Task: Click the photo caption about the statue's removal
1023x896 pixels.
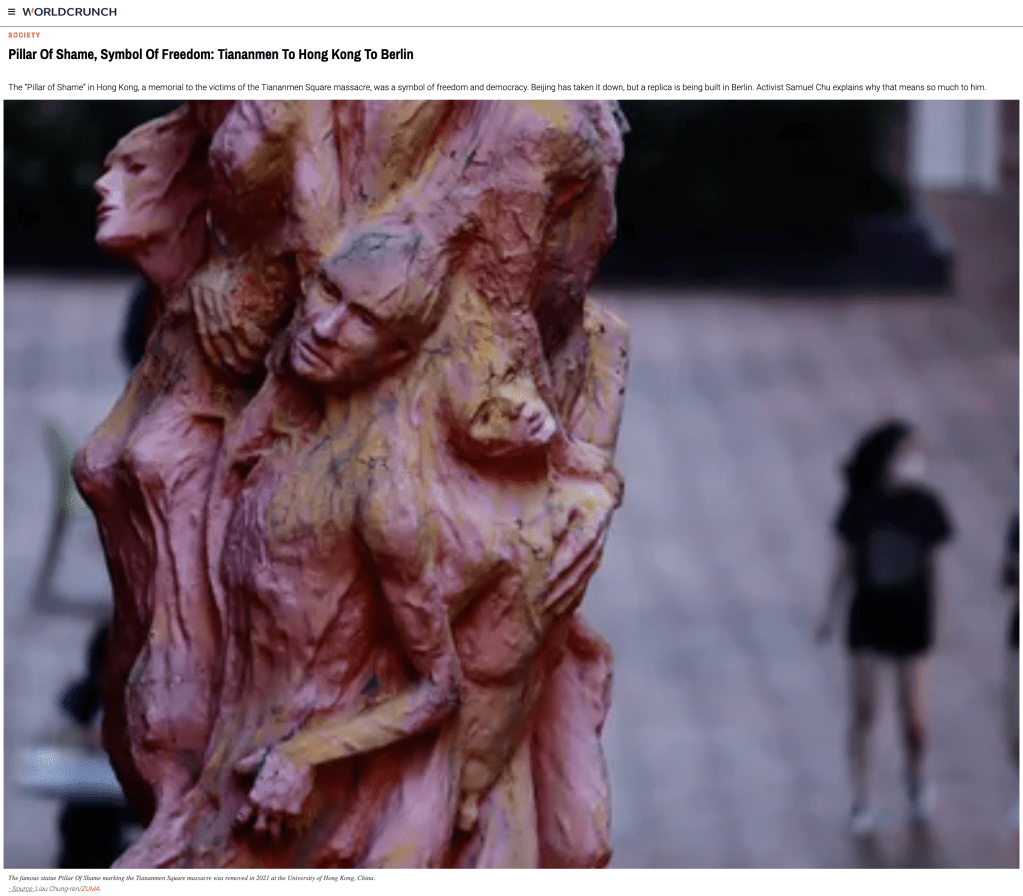Action: point(190,878)
